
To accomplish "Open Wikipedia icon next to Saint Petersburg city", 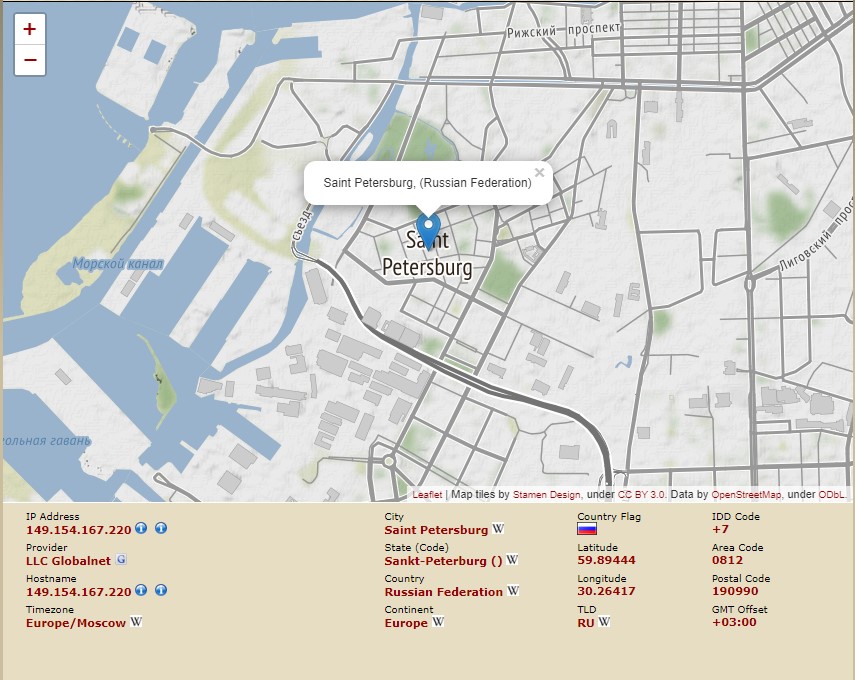I will (498, 529).
